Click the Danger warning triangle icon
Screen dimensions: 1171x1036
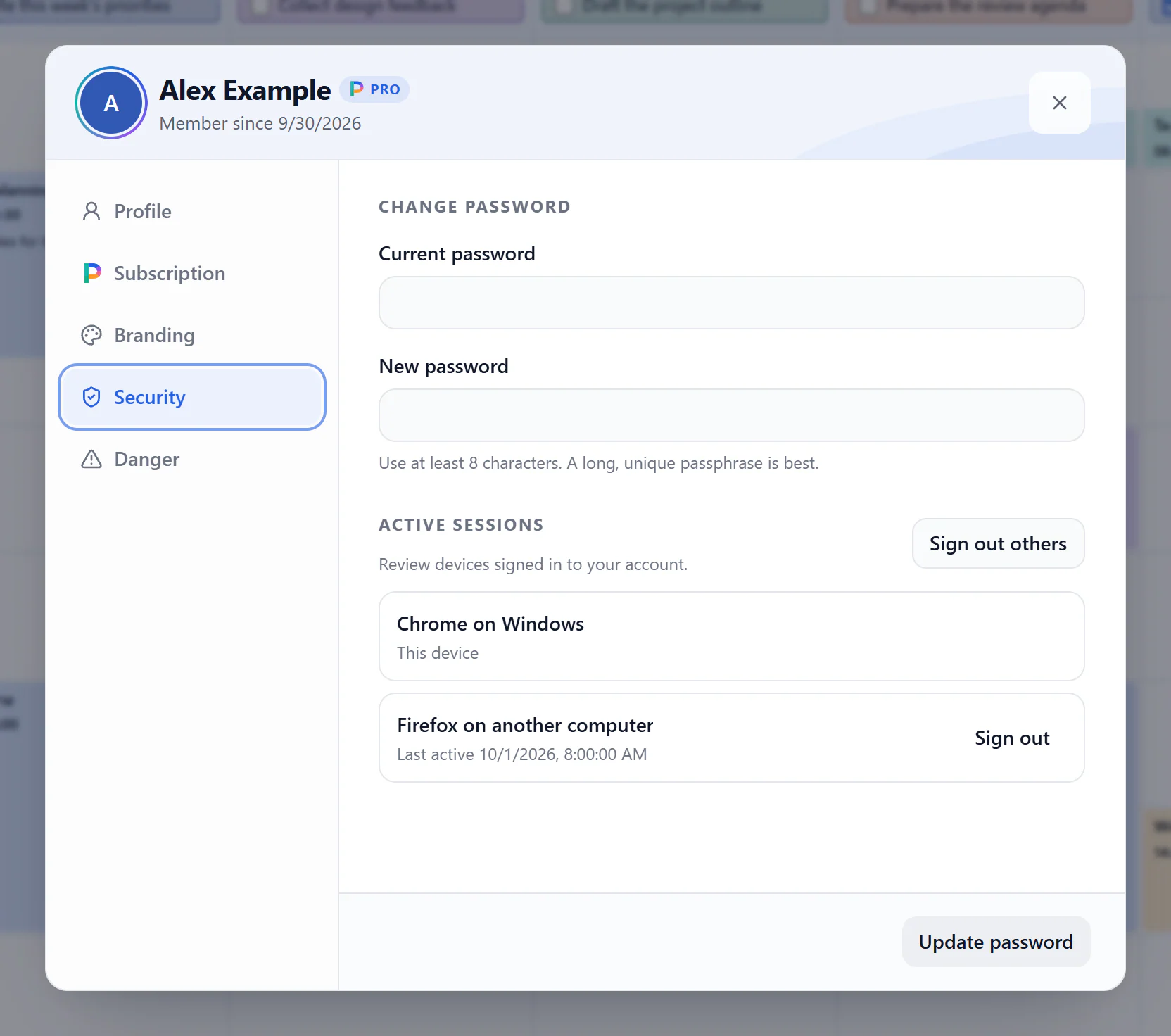pyautogui.click(x=91, y=459)
